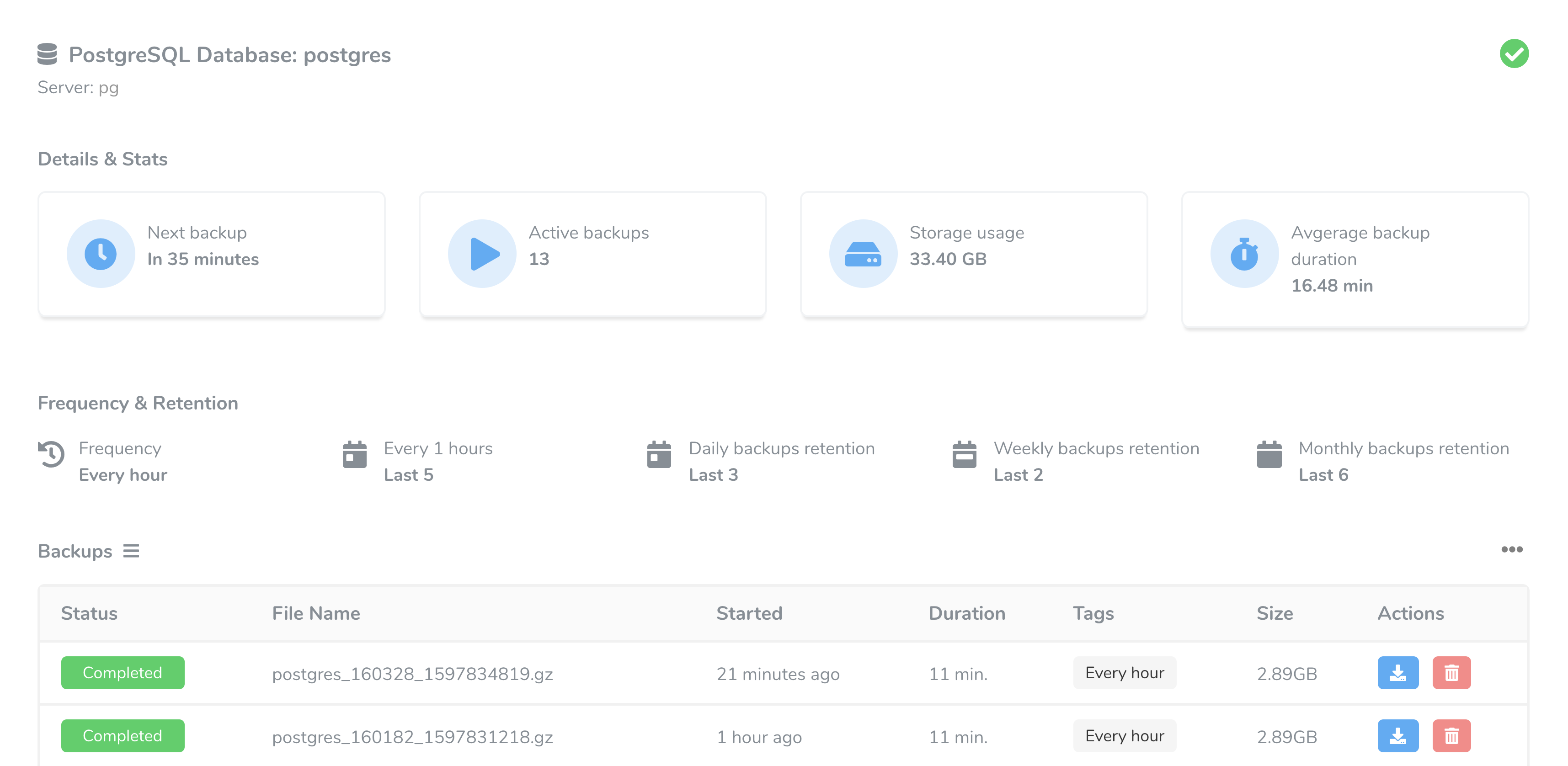Click the Actions column header
The height and width of the screenshot is (766, 1568).
(x=1410, y=613)
